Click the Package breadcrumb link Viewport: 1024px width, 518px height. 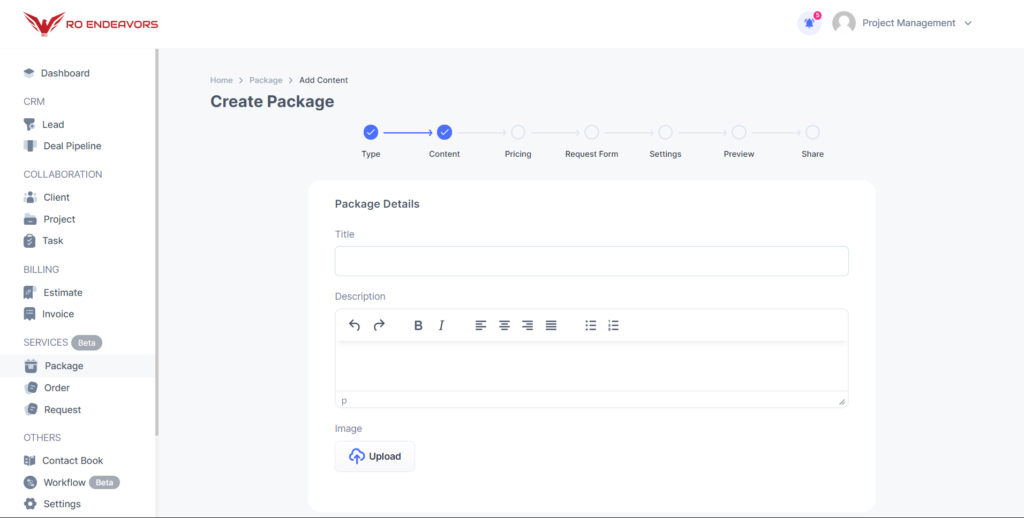click(266, 80)
